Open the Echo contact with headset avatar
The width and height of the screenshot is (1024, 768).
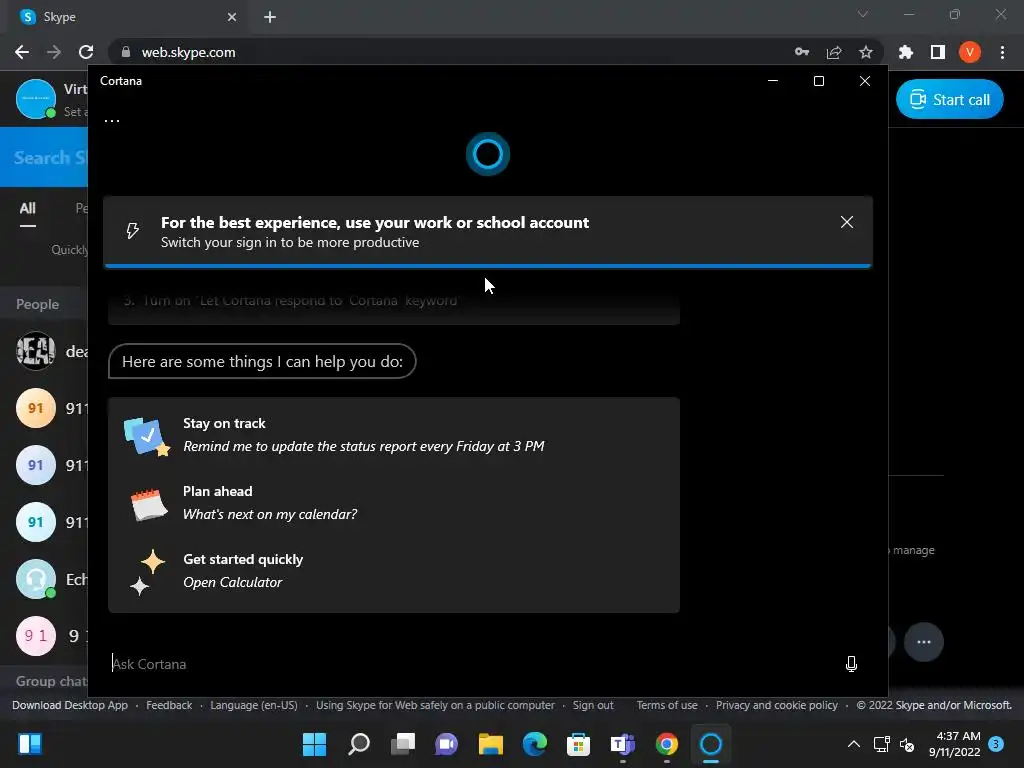tap(36, 579)
